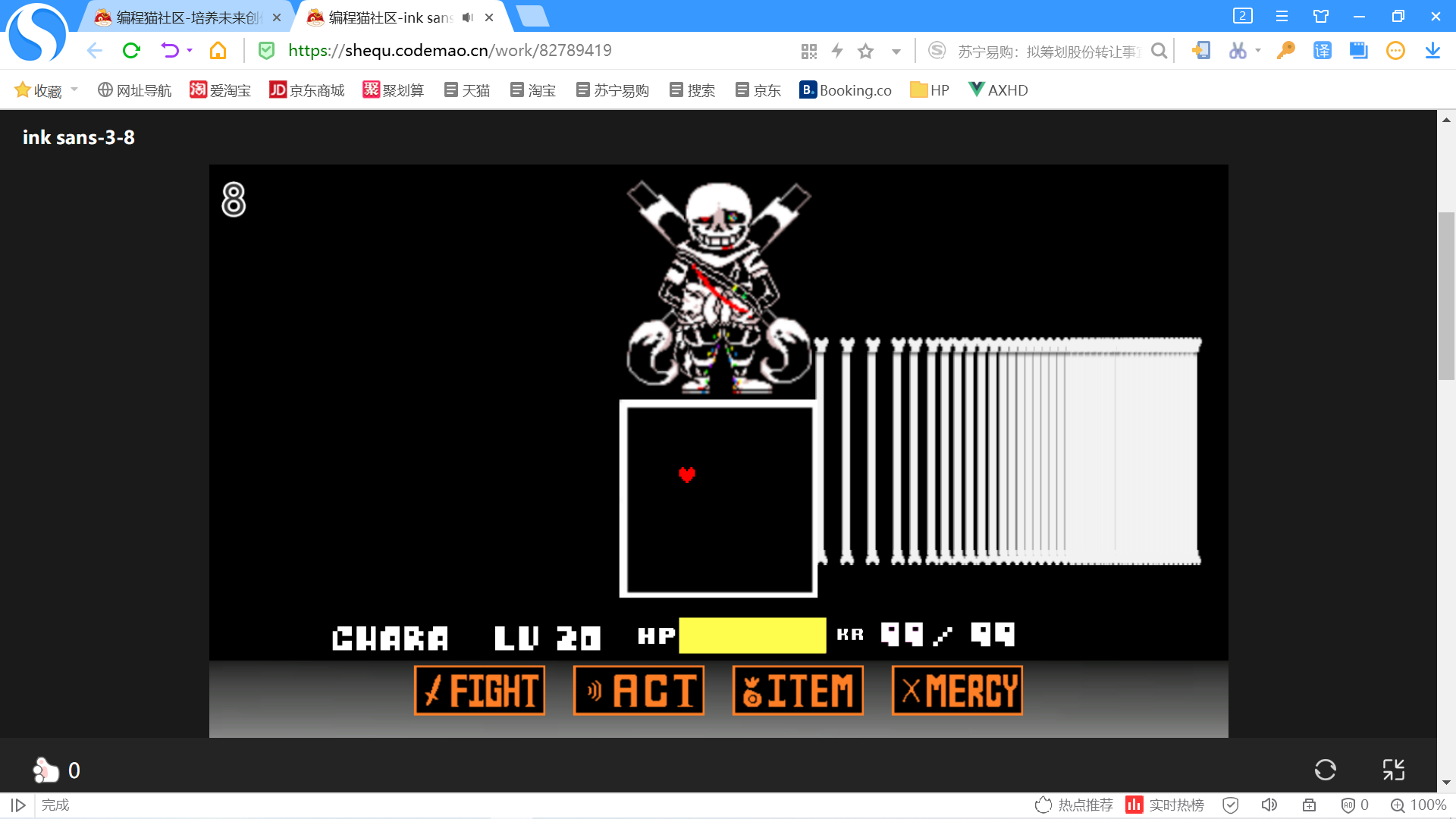
Task: Close the 编程猫社区-培养未来创 tab
Action: click(x=277, y=17)
